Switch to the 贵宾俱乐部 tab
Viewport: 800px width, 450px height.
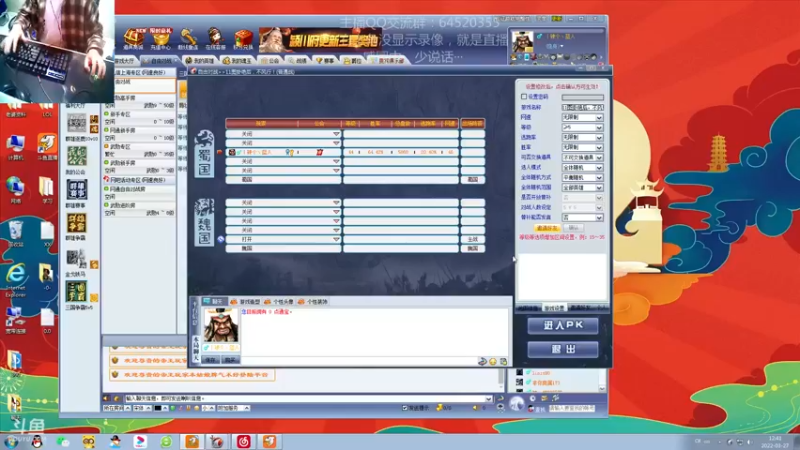tap(388, 61)
